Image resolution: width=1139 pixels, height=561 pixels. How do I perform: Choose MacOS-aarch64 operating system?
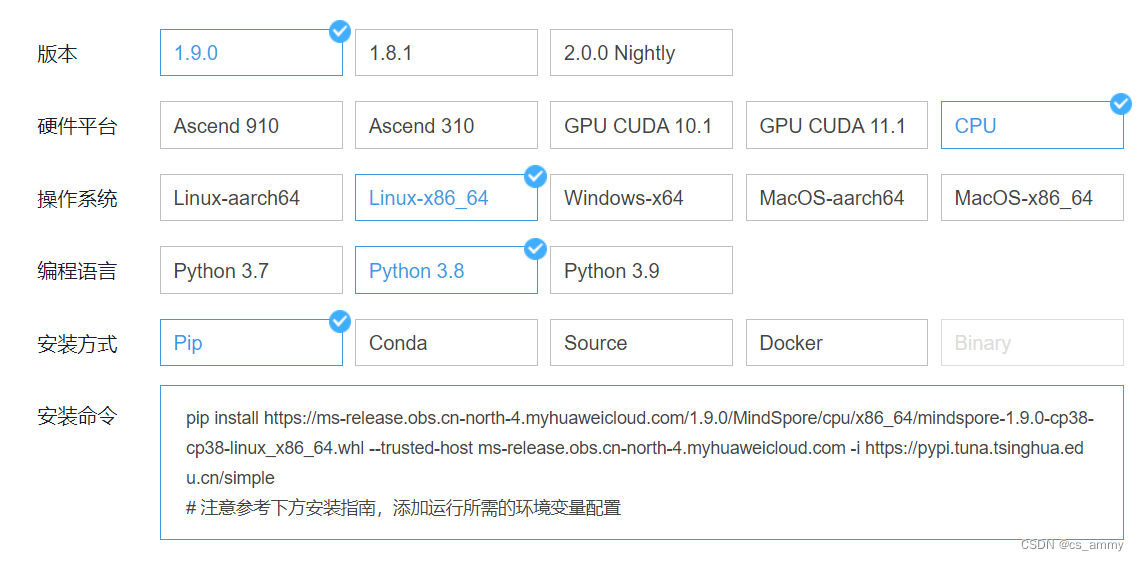click(837, 198)
